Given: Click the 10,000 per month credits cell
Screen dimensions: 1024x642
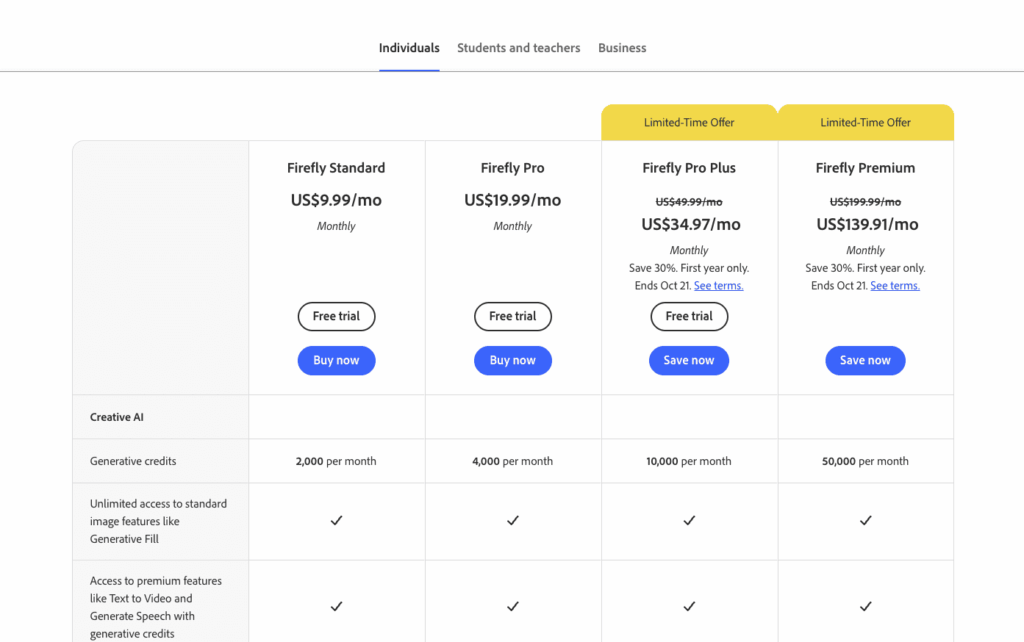Looking at the screenshot, I should 689,461.
